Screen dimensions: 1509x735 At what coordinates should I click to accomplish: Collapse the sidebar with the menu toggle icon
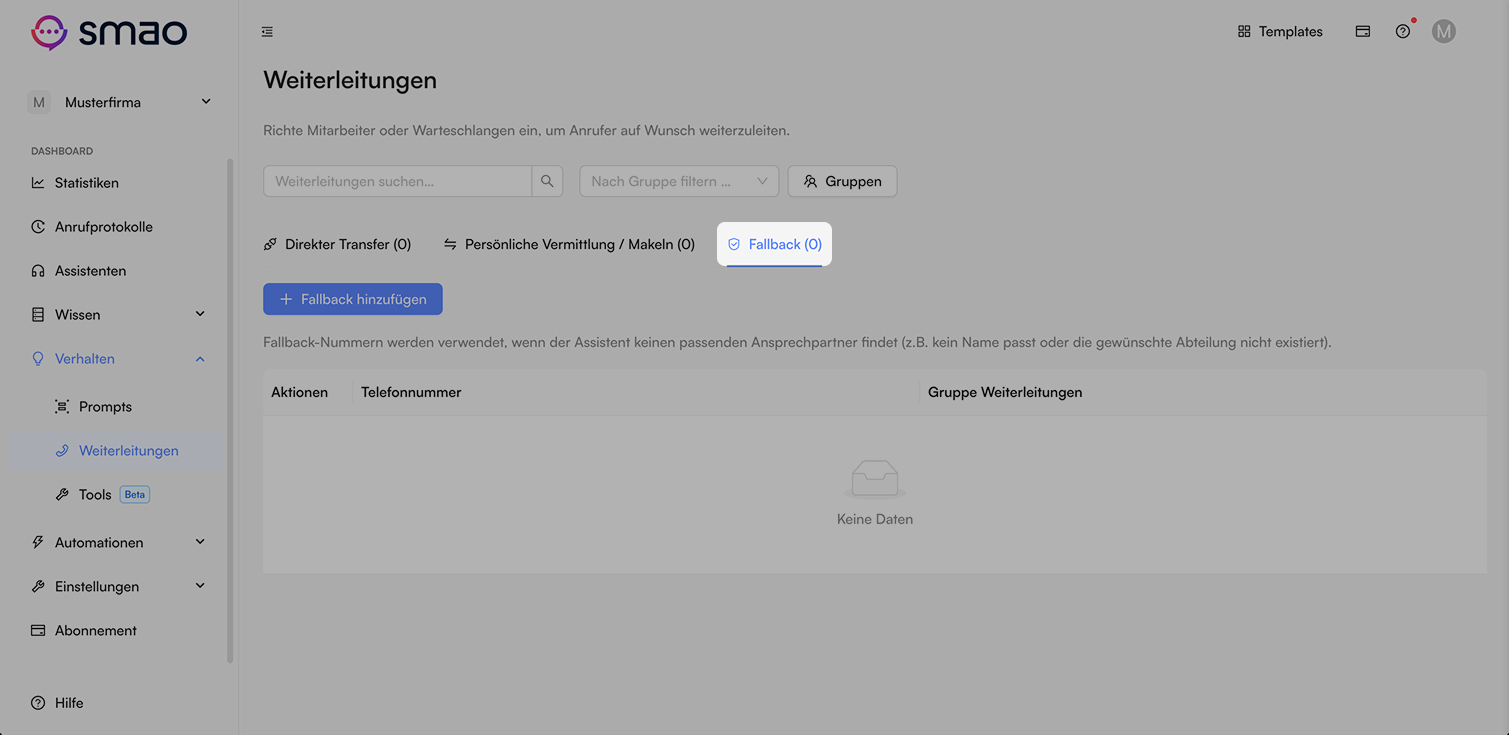pos(267,32)
